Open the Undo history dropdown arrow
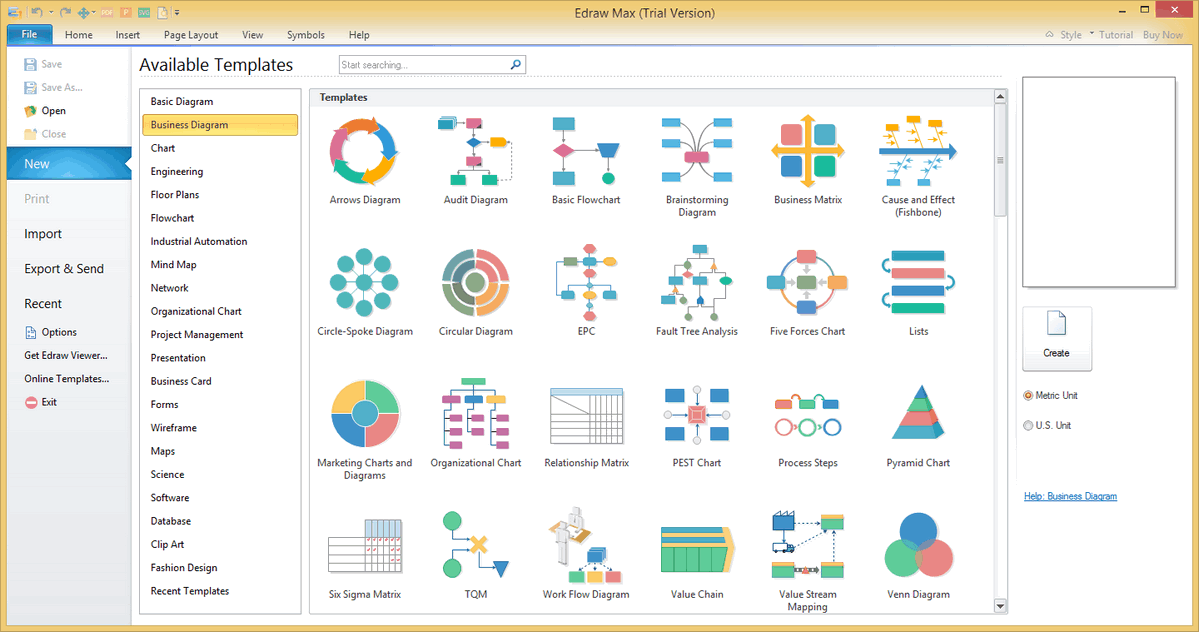Screen dimensions: 1199x632 [51, 13]
